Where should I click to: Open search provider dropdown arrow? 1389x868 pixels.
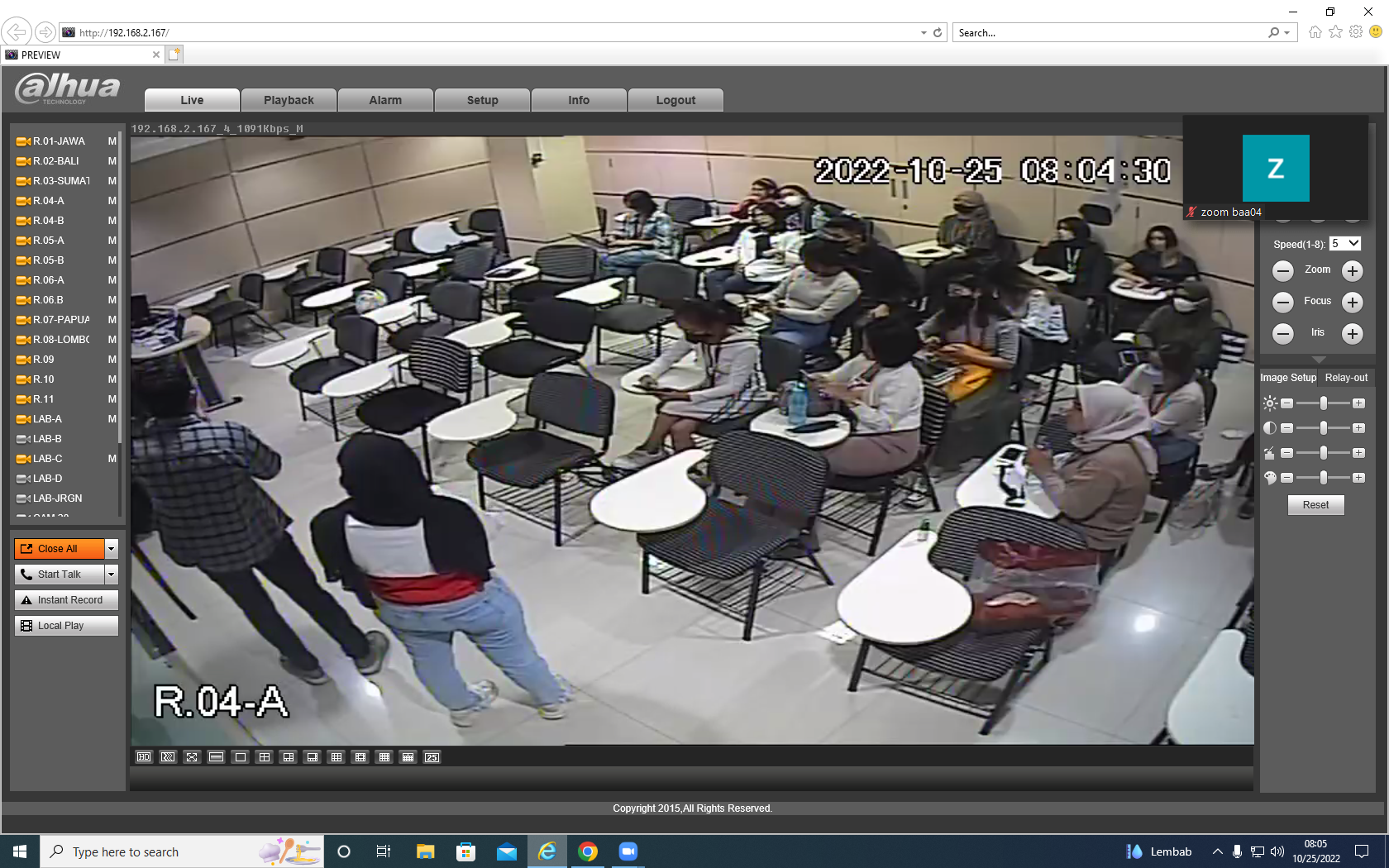click(1287, 33)
